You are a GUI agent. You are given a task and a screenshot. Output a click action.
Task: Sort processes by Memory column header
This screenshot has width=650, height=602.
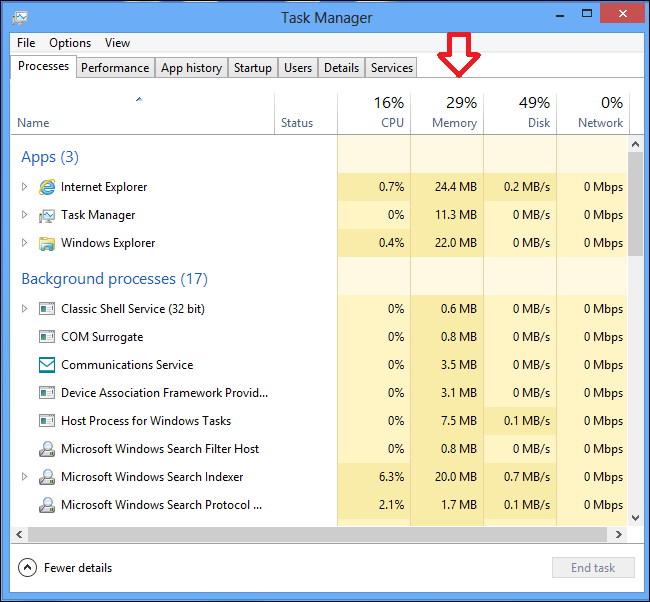pos(454,112)
